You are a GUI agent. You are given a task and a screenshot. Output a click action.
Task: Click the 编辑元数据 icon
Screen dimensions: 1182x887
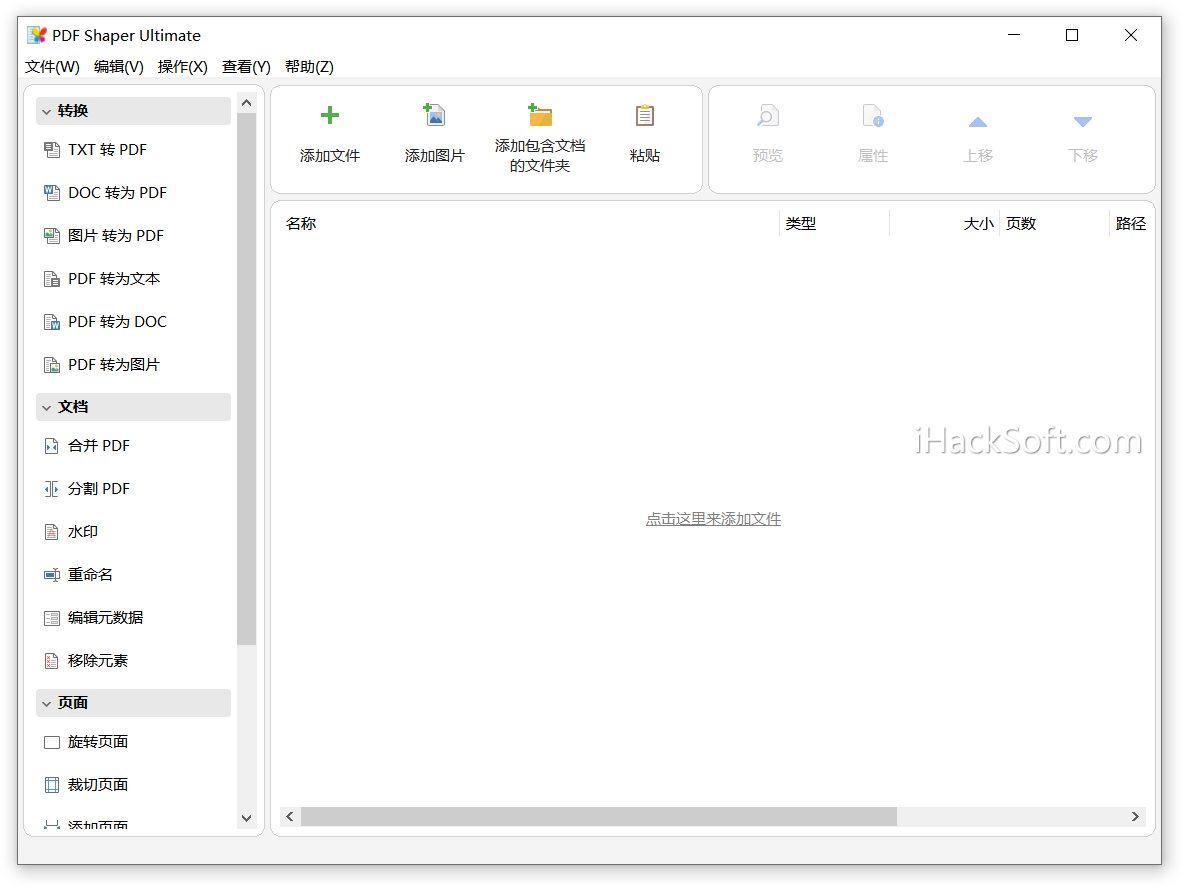tap(52, 618)
